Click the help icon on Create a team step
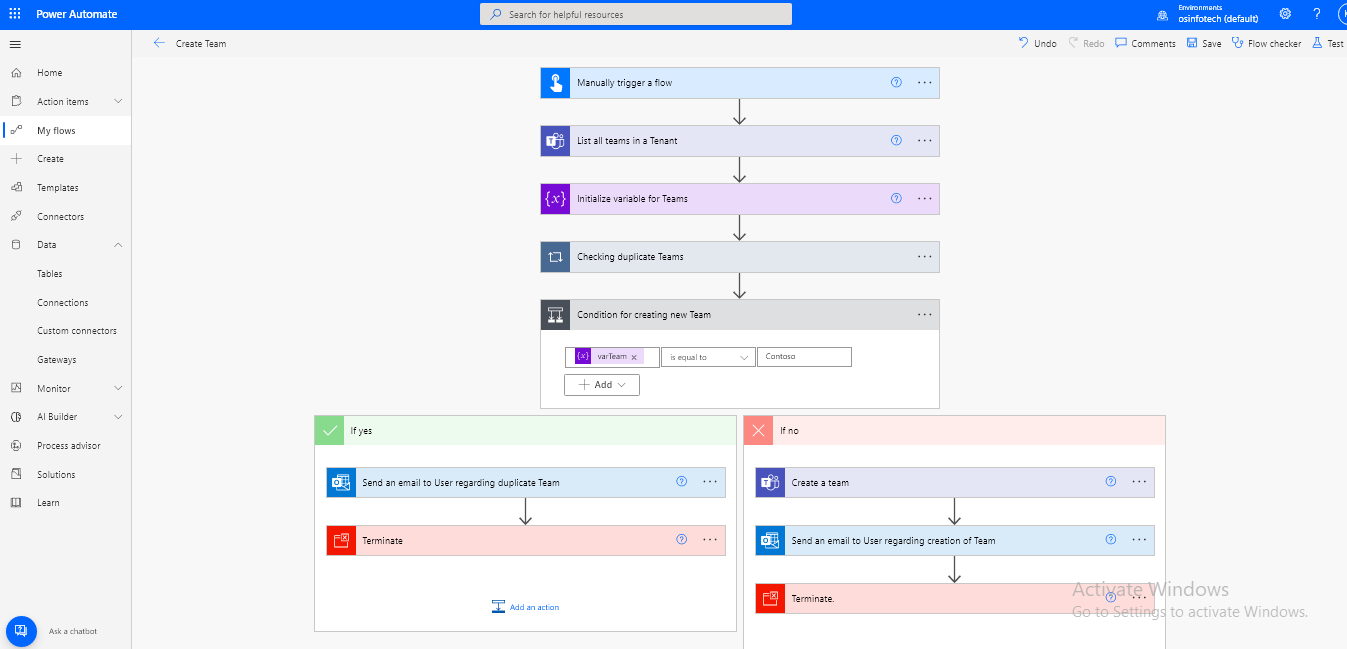The height and width of the screenshot is (649, 1347). click(x=1110, y=481)
